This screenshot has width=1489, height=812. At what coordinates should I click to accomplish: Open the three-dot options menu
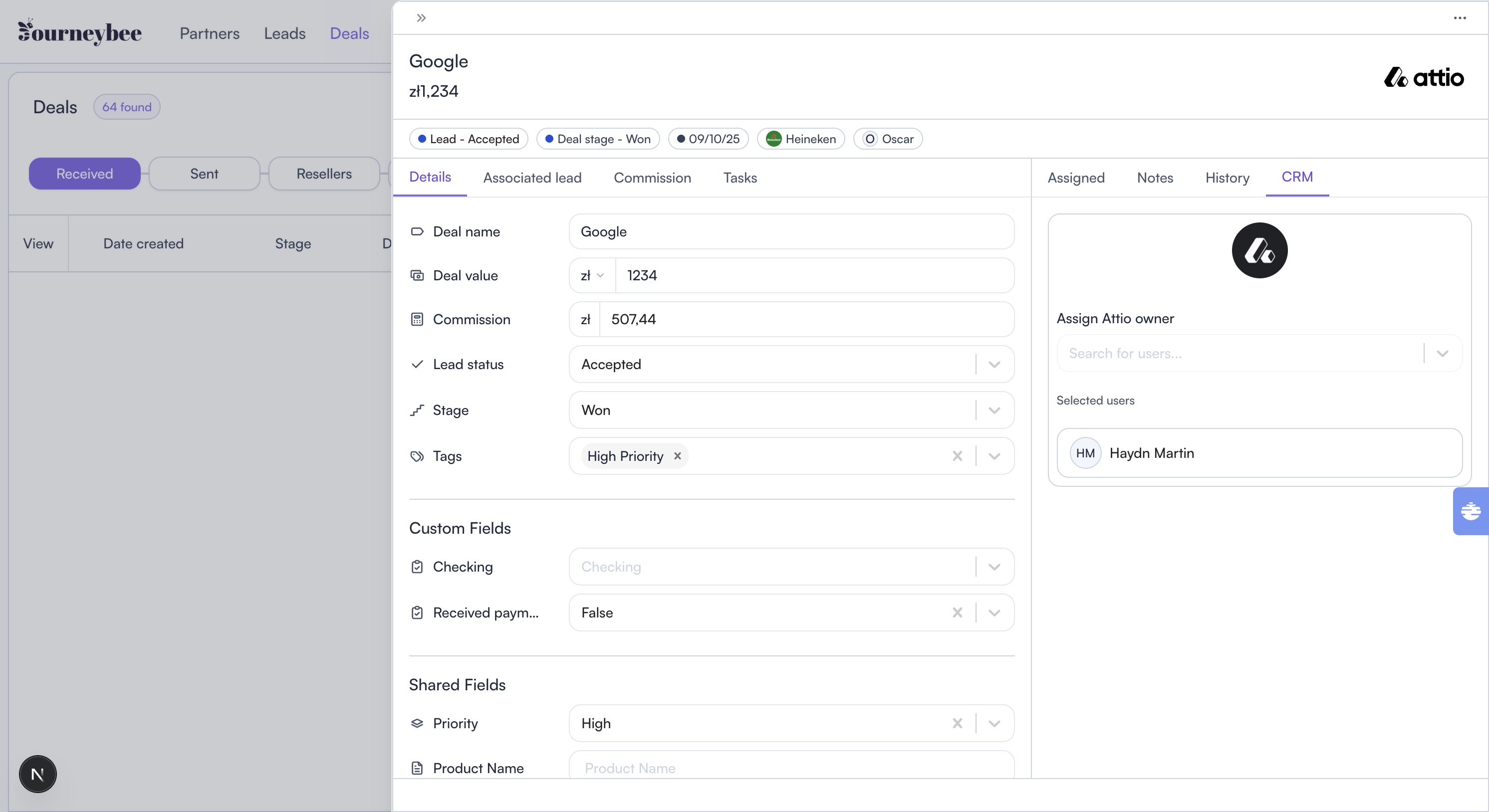(x=1460, y=18)
